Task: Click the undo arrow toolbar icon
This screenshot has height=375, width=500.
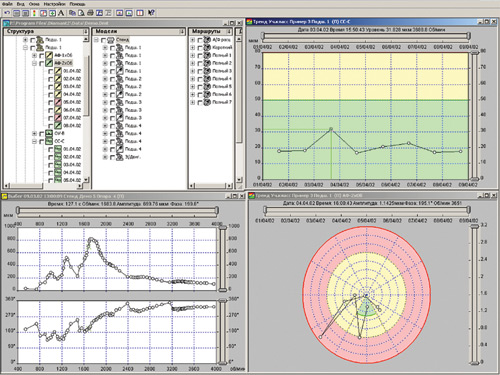Action: (x=7, y=13)
